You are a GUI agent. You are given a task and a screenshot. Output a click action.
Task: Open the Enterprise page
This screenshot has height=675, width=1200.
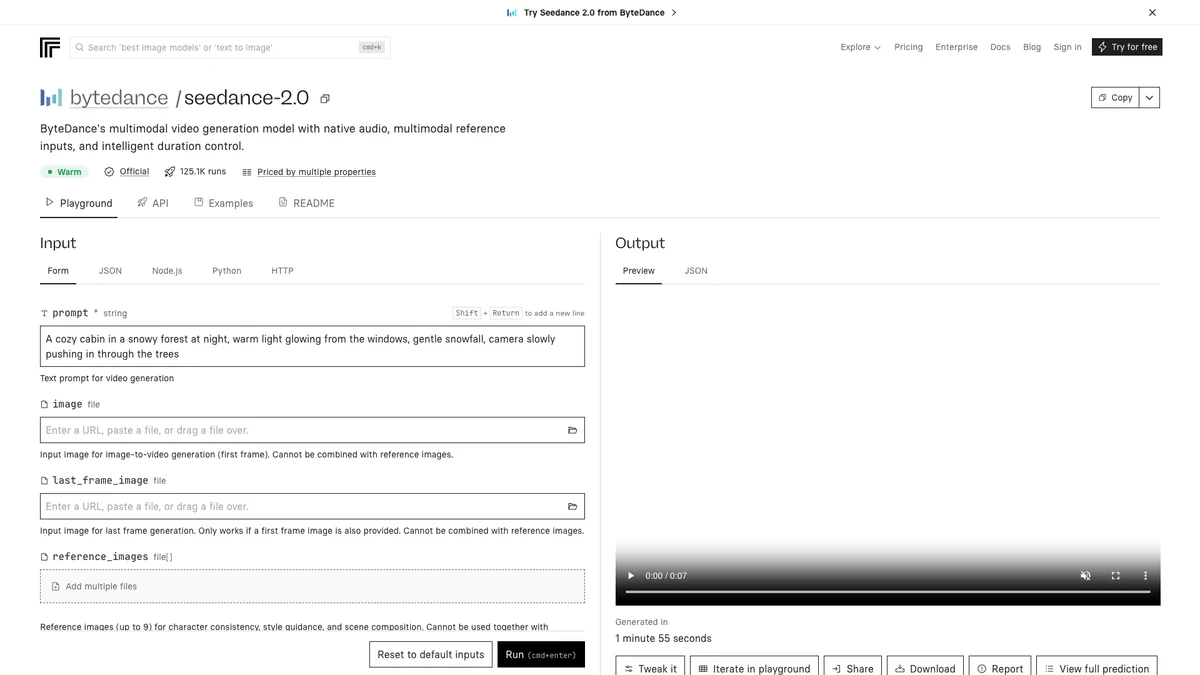tap(957, 47)
